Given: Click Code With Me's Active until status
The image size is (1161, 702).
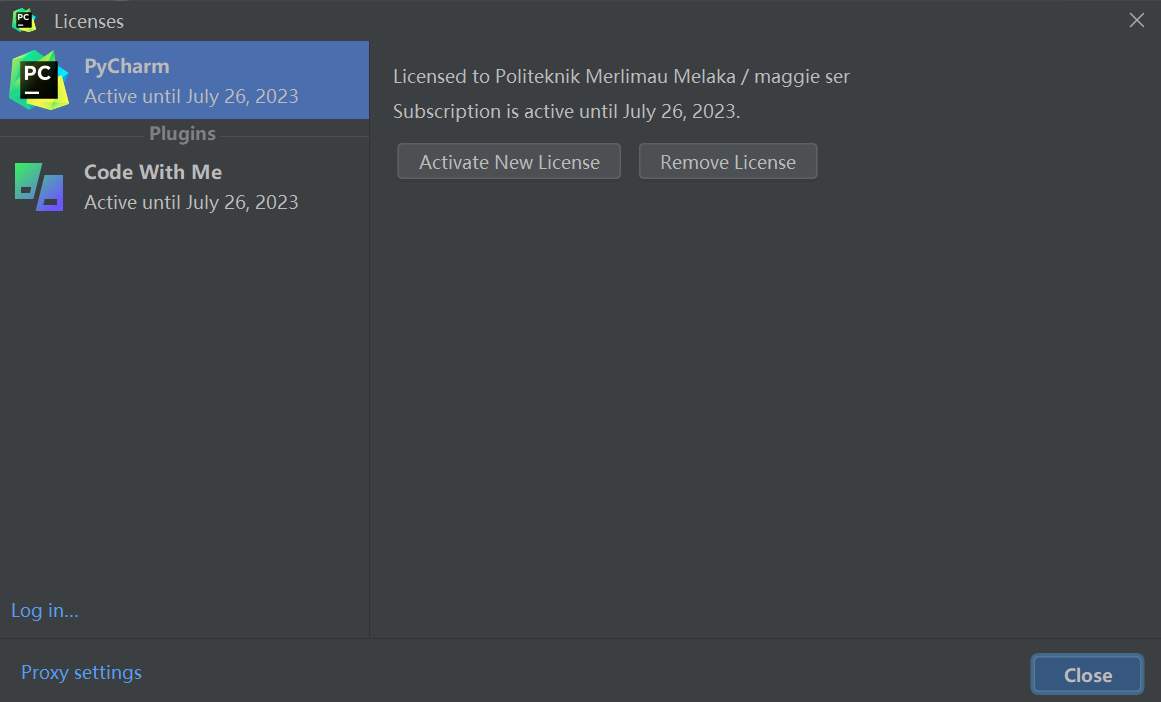Looking at the screenshot, I should click(191, 202).
